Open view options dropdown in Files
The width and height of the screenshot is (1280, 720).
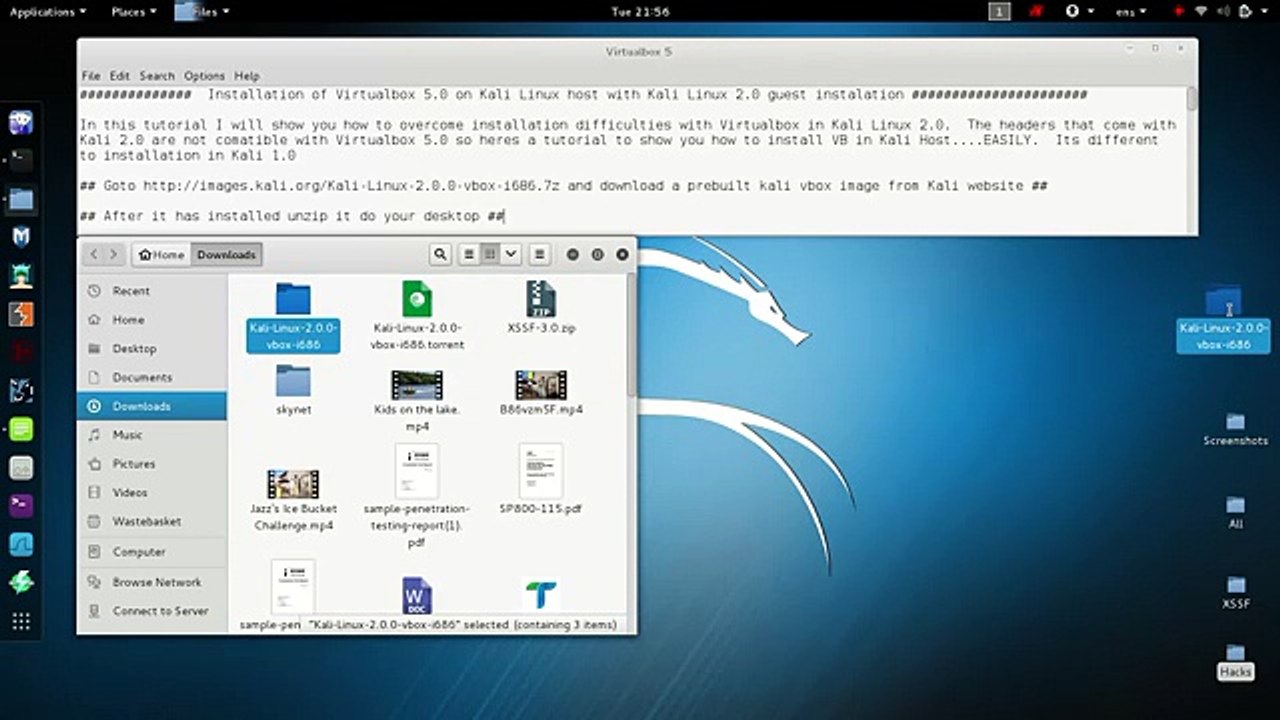511,254
